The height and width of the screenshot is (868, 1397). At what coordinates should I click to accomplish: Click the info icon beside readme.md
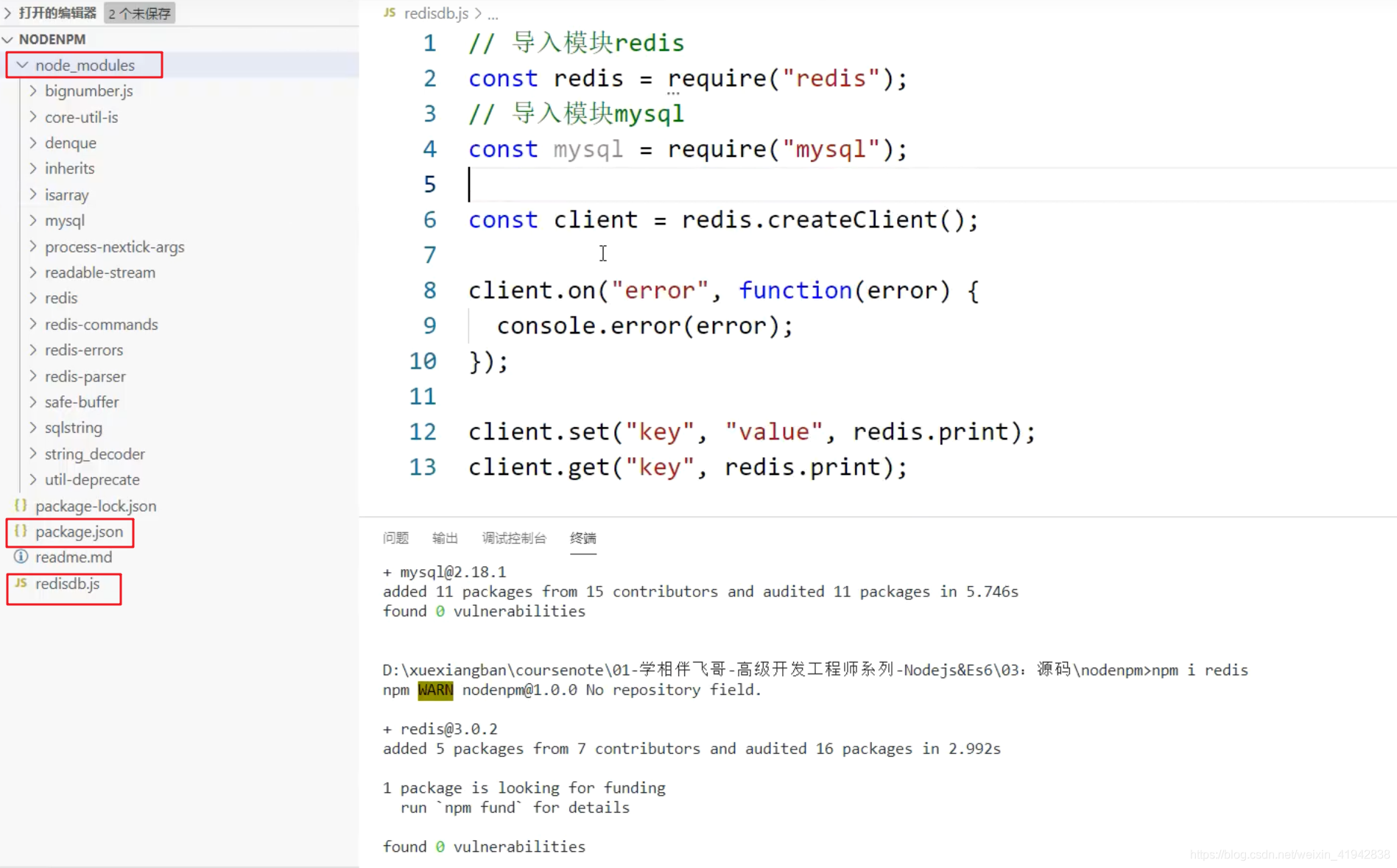[21, 557]
